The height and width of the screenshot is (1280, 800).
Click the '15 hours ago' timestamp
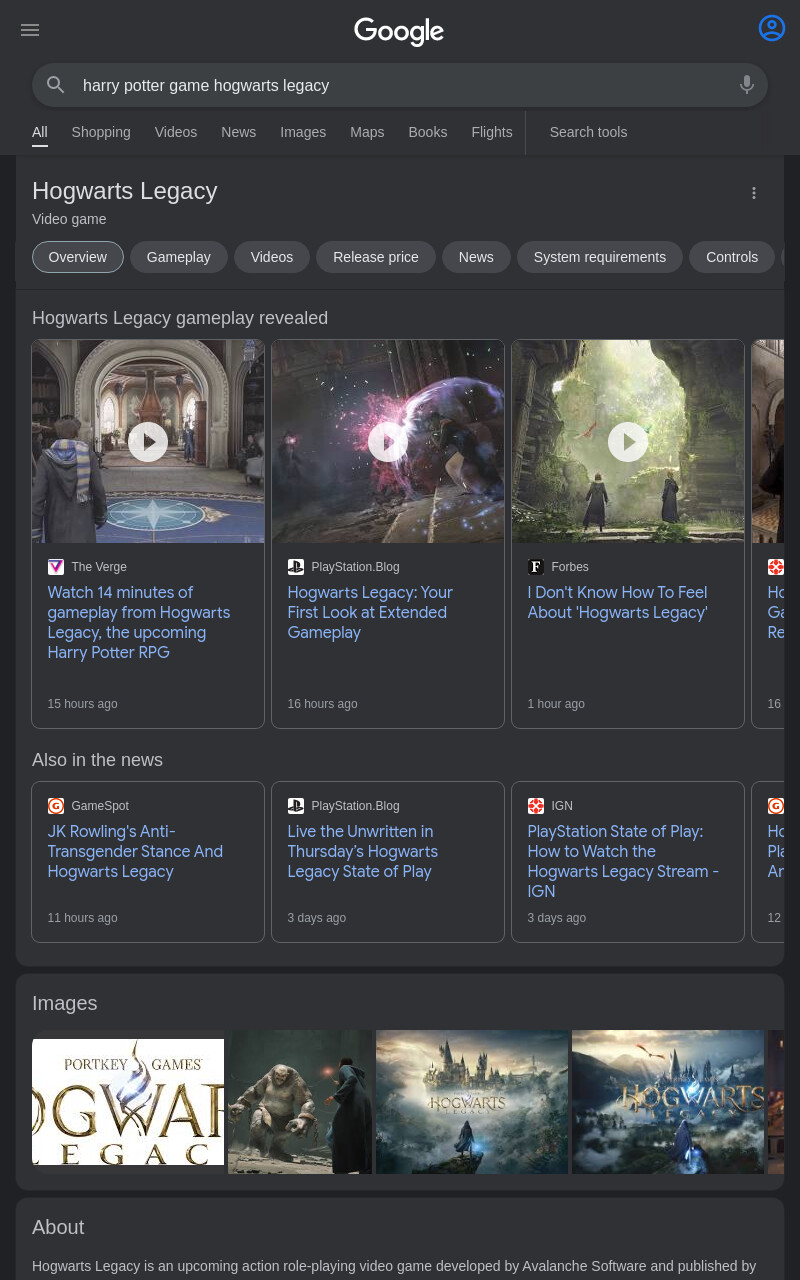83,704
